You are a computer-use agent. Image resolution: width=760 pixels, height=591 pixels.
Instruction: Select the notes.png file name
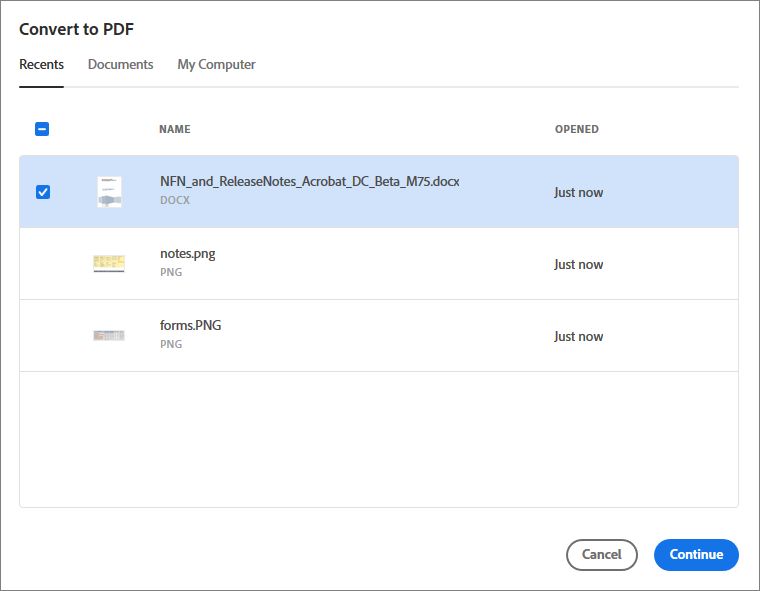point(188,254)
